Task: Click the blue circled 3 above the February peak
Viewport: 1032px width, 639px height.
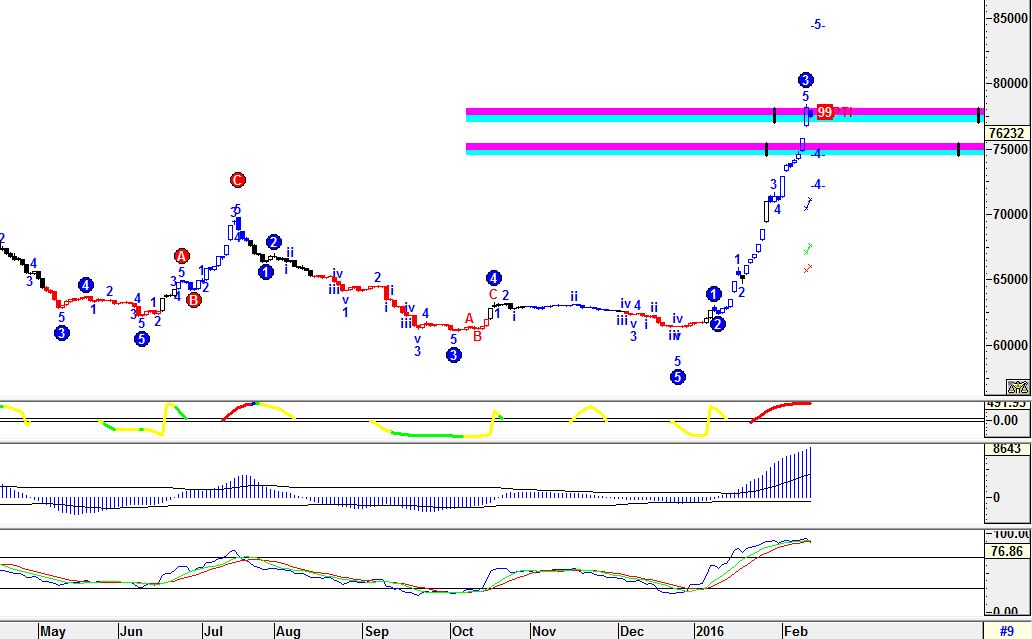Action: click(x=806, y=80)
